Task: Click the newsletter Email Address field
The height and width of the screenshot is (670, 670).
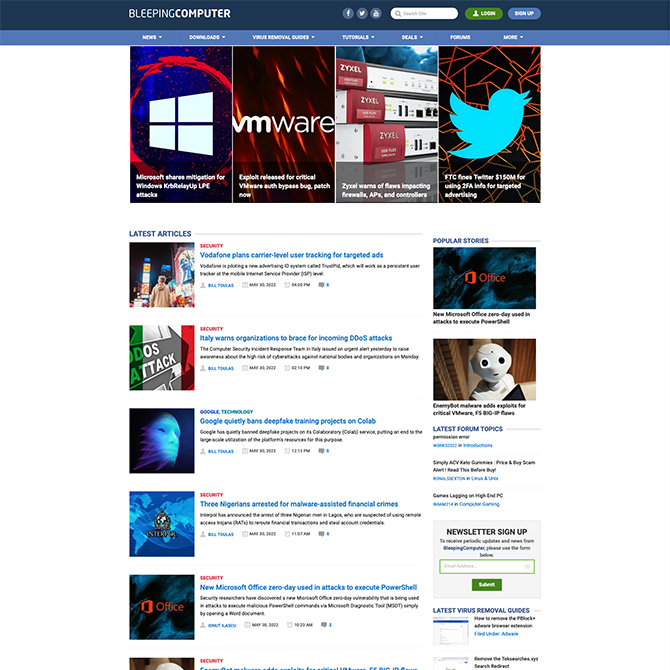Action: pyautogui.click(x=487, y=567)
